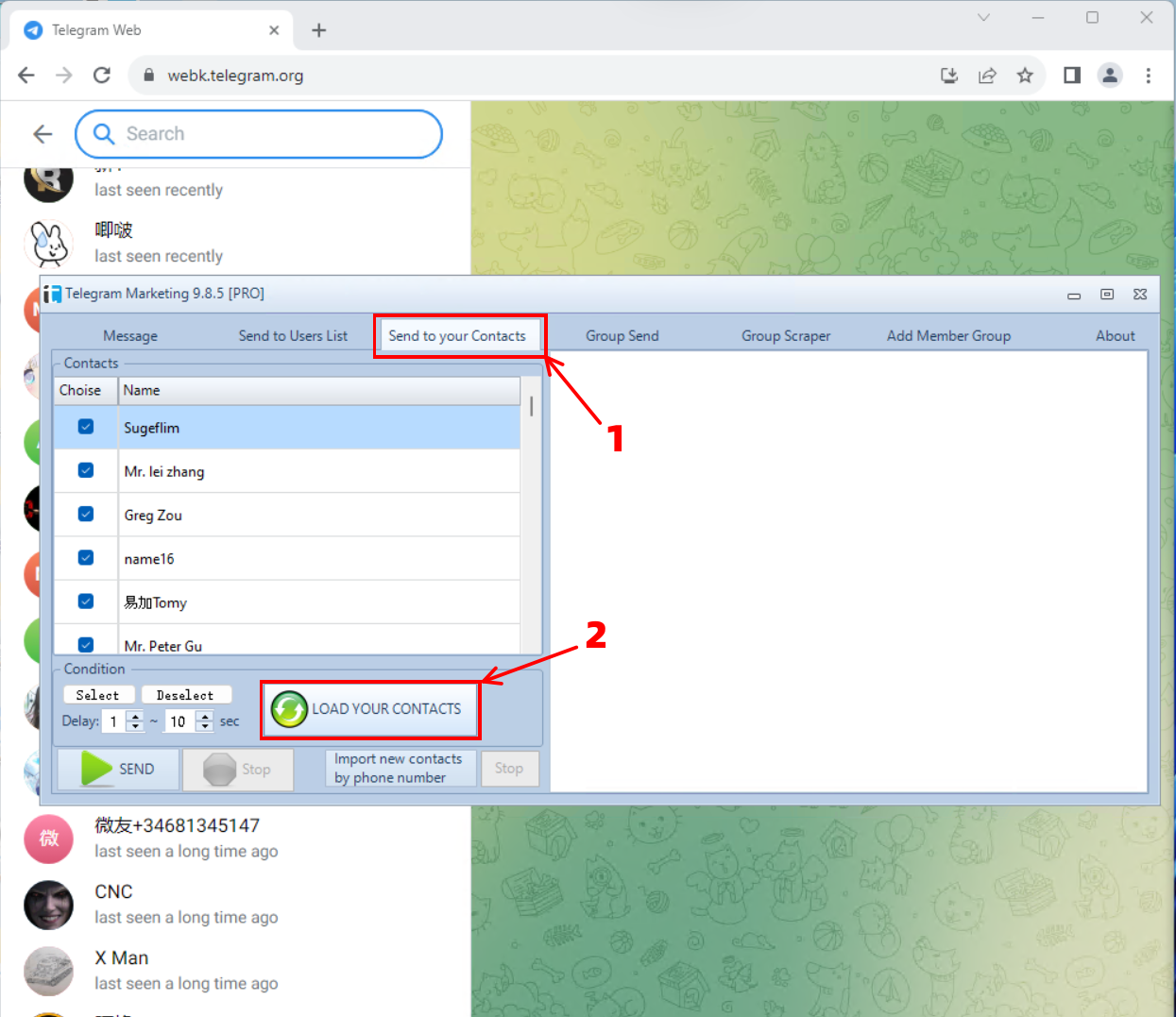Image resolution: width=1176 pixels, height=1017 pixels.
Task: Open the Chrome profile avatar icon
Action: point(1110,76)
